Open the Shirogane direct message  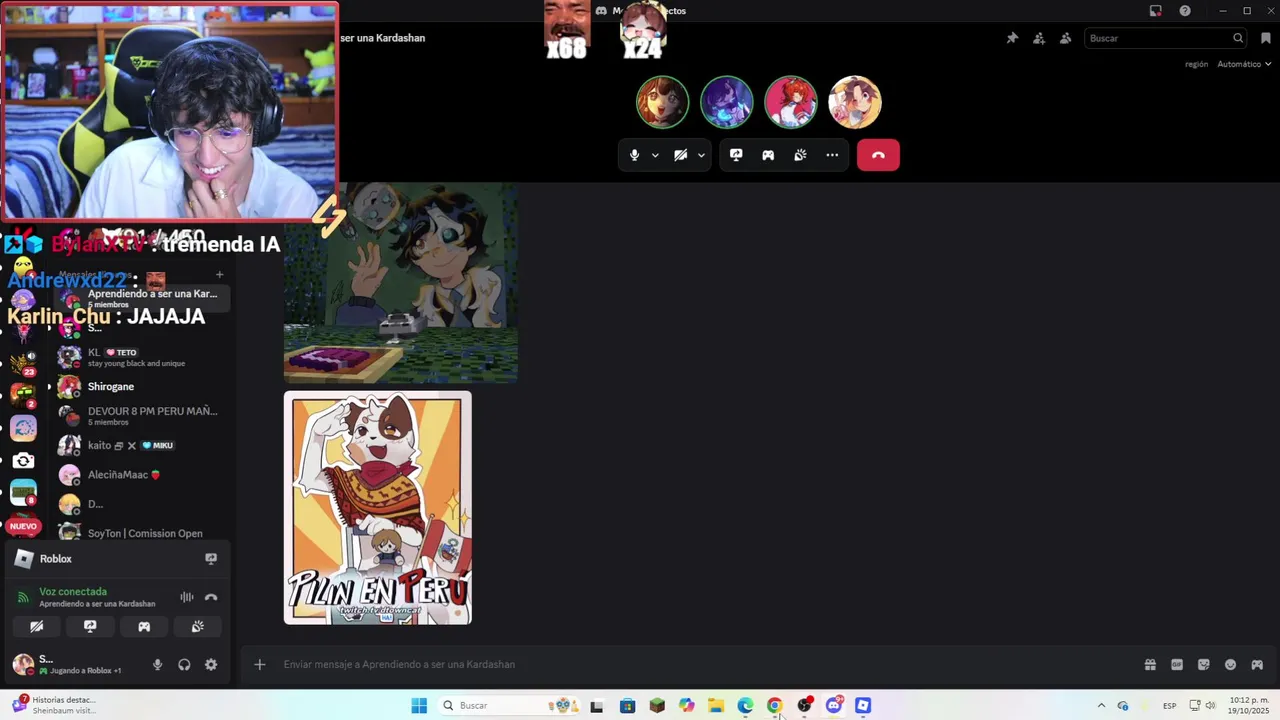tap(142, 386)
